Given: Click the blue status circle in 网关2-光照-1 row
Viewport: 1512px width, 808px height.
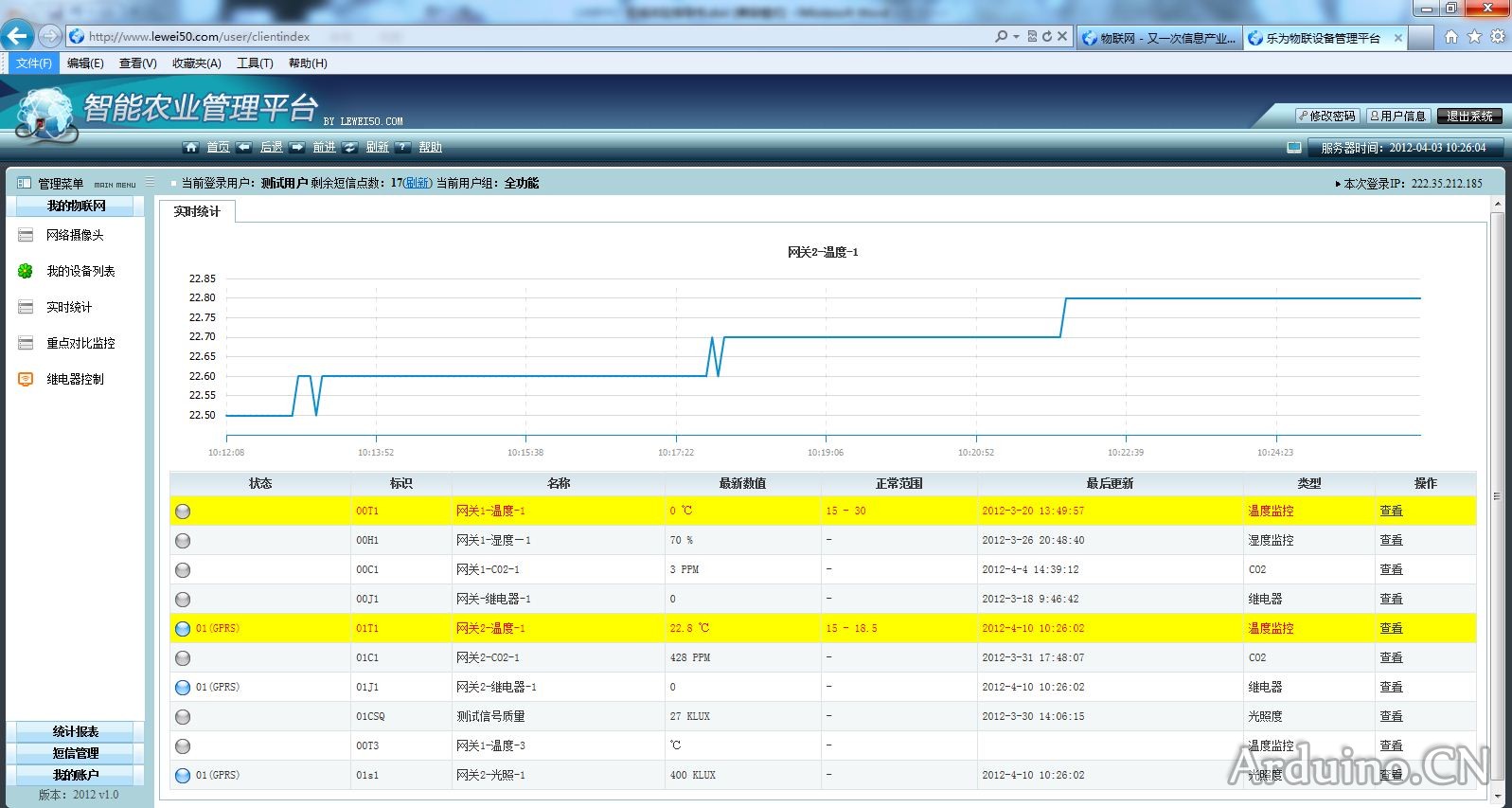Looking at the screenshot, I should (183, 776).
